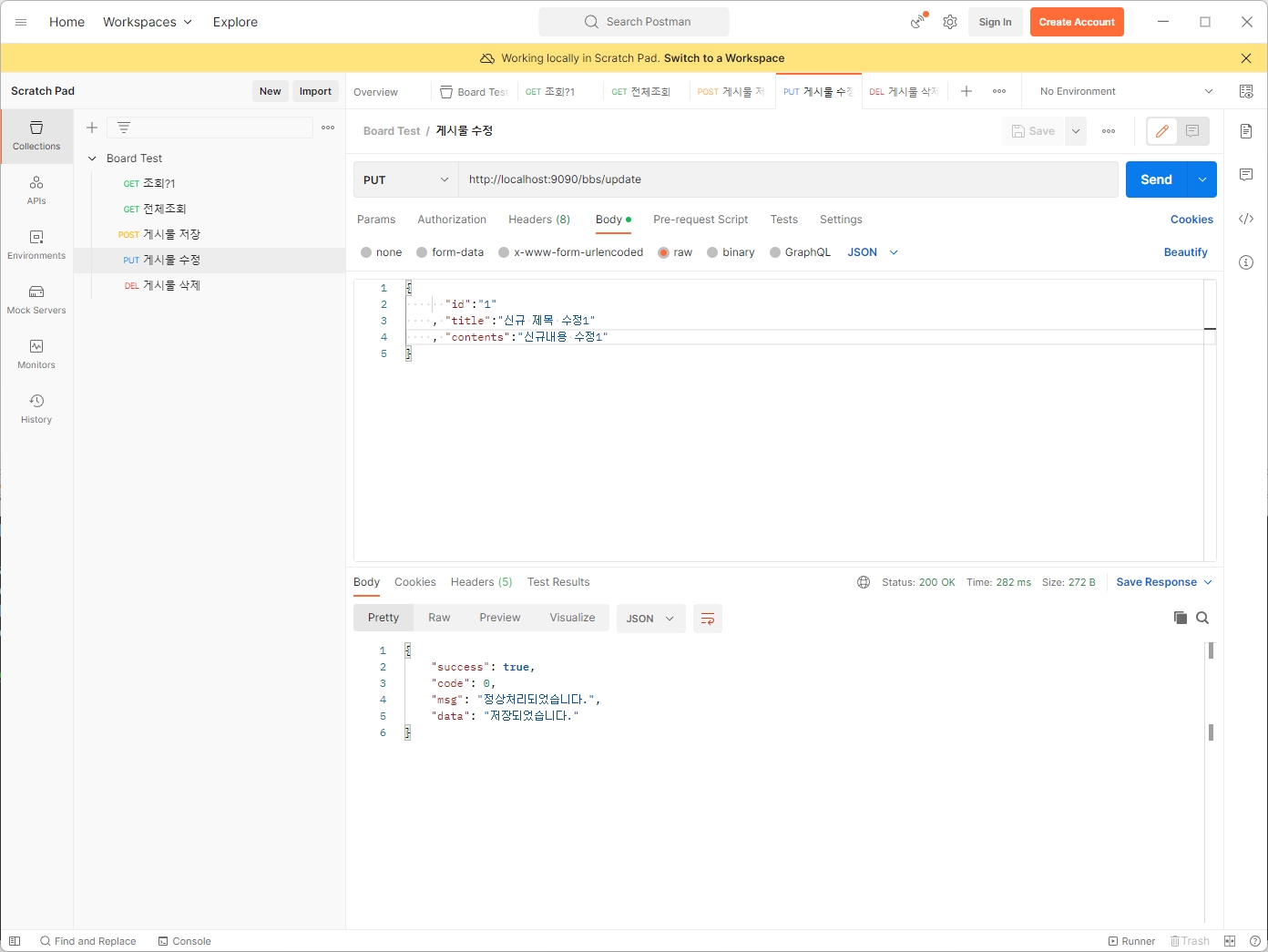Viewport: 1268px width, 952px height.
Task: Open the History sidebar panel
Action: (x=36, y=409)
